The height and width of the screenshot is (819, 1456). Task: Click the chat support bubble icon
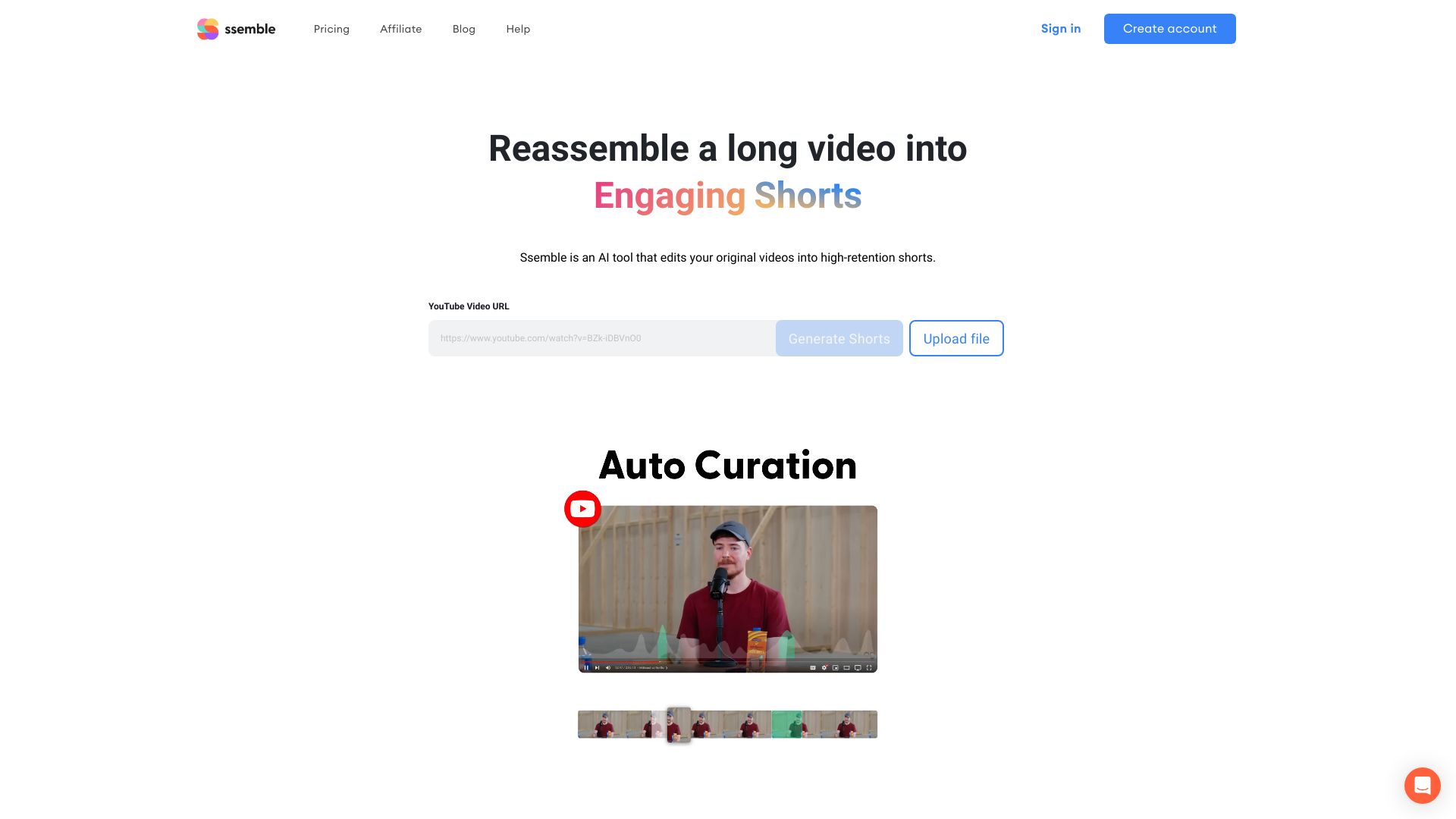click(x=1422, y=785)
